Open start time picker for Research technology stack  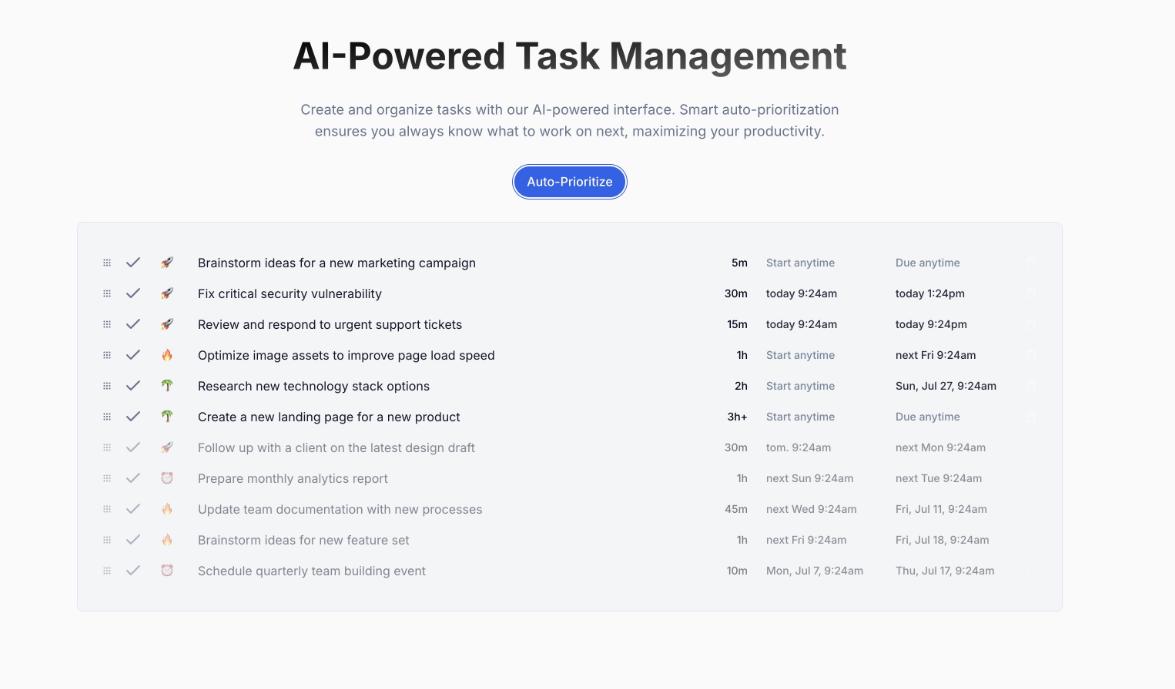tap(800, 386)
